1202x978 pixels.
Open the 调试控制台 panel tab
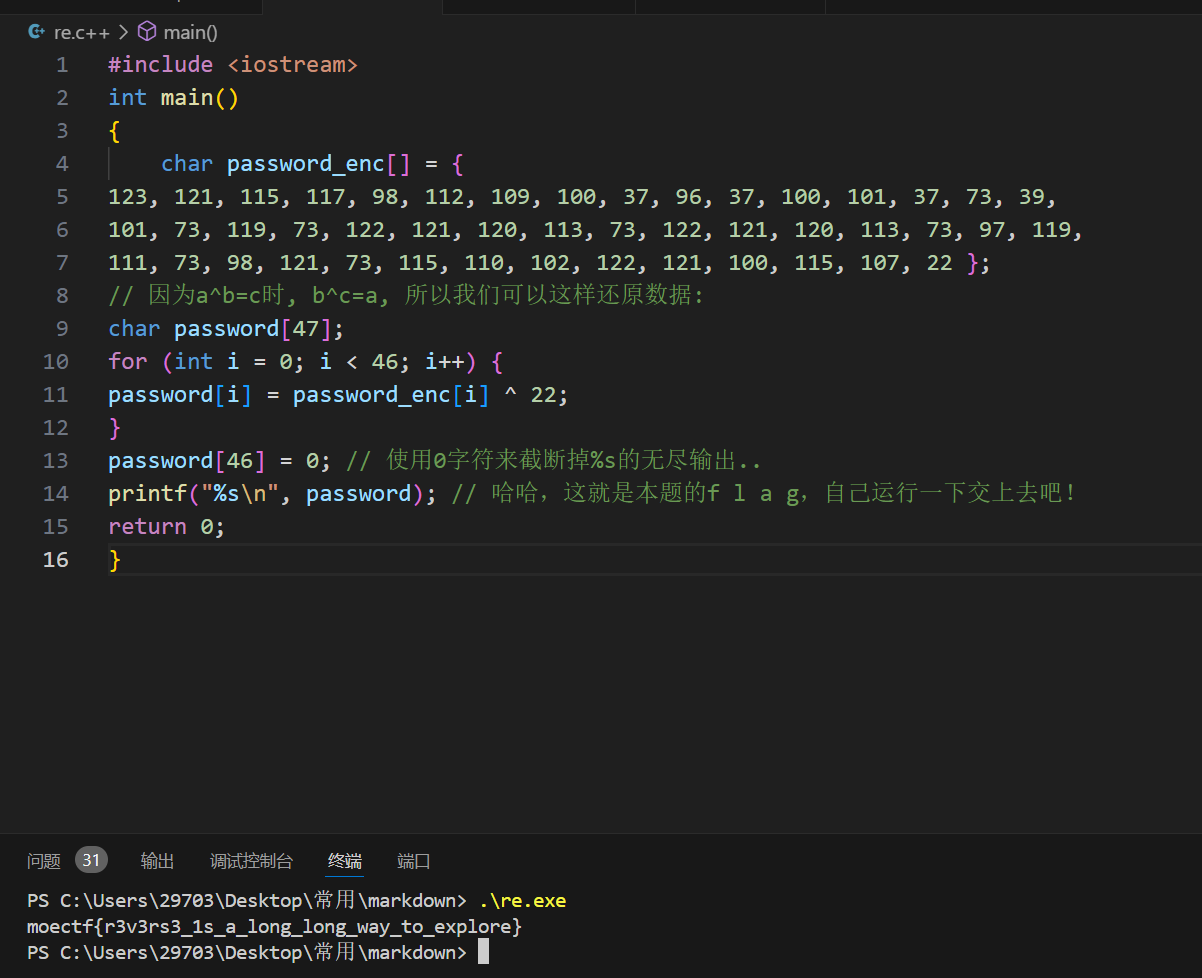251,861
